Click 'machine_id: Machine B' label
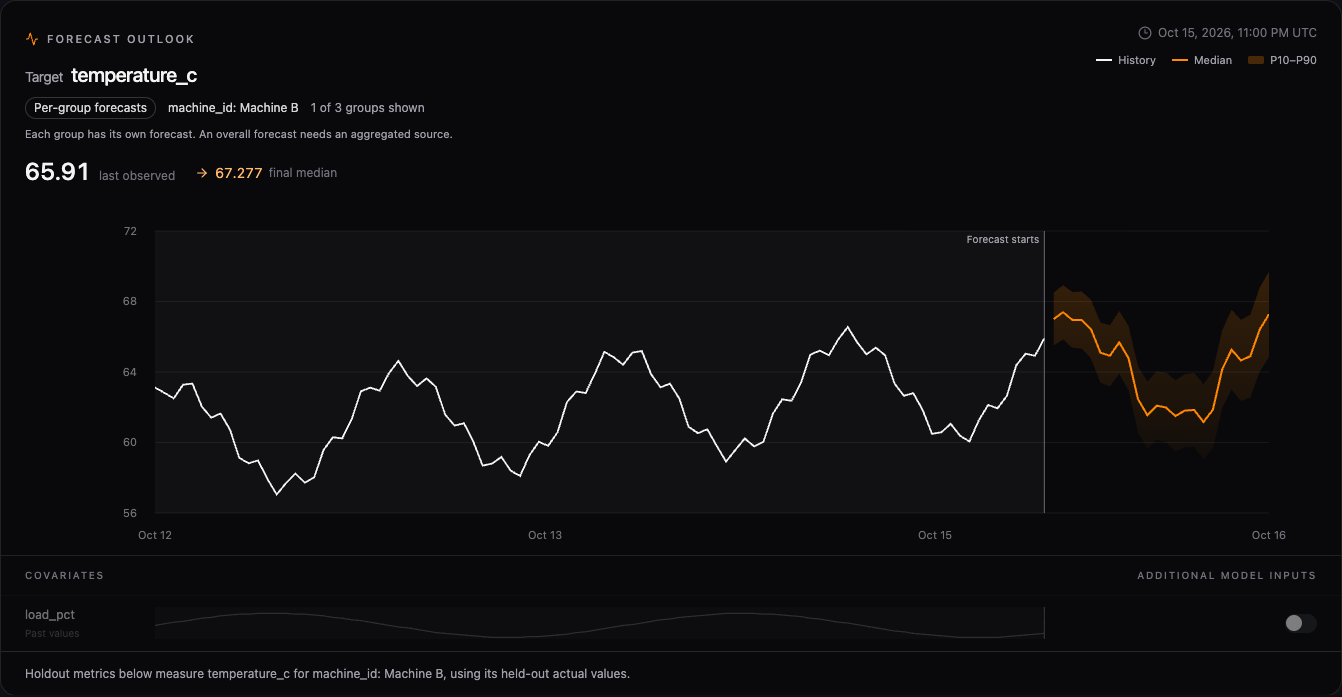 click(233, 108)
